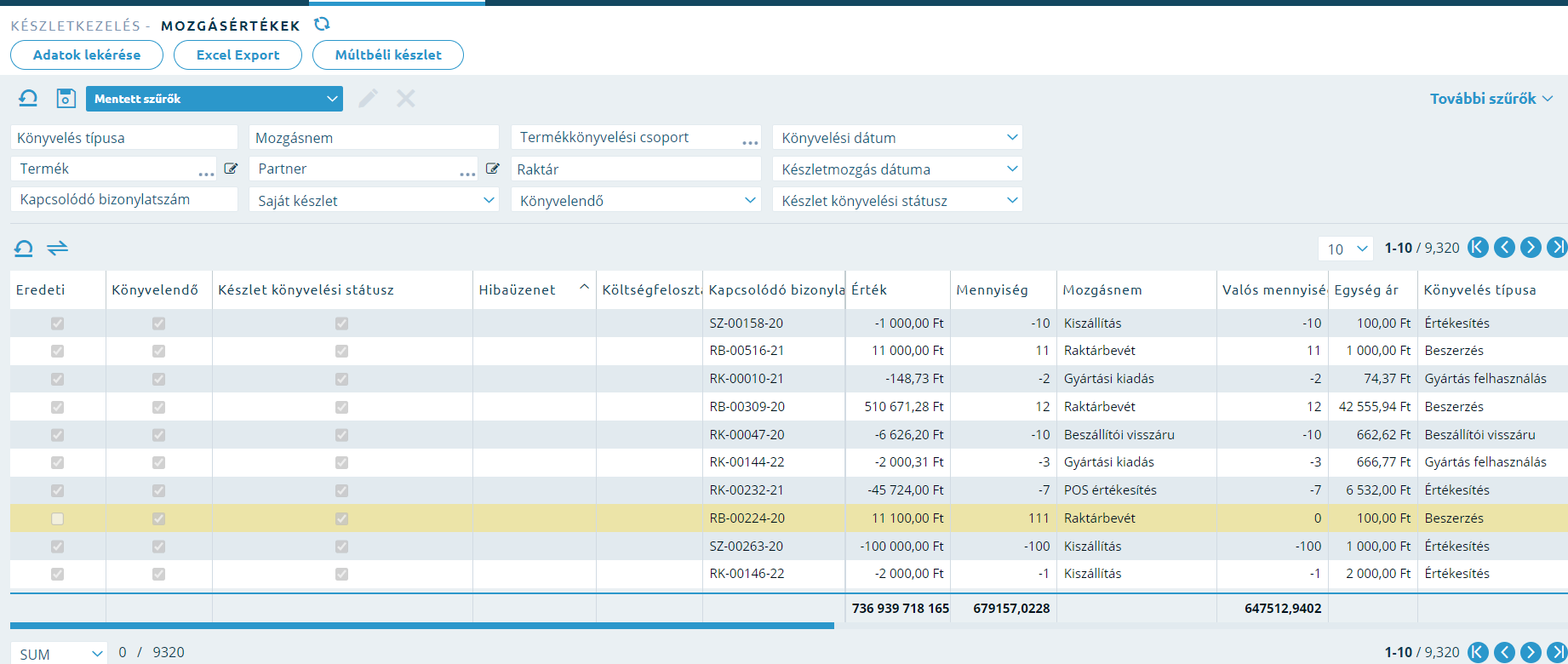Open Könyvelendő filter dropdown

pos(636,200)
